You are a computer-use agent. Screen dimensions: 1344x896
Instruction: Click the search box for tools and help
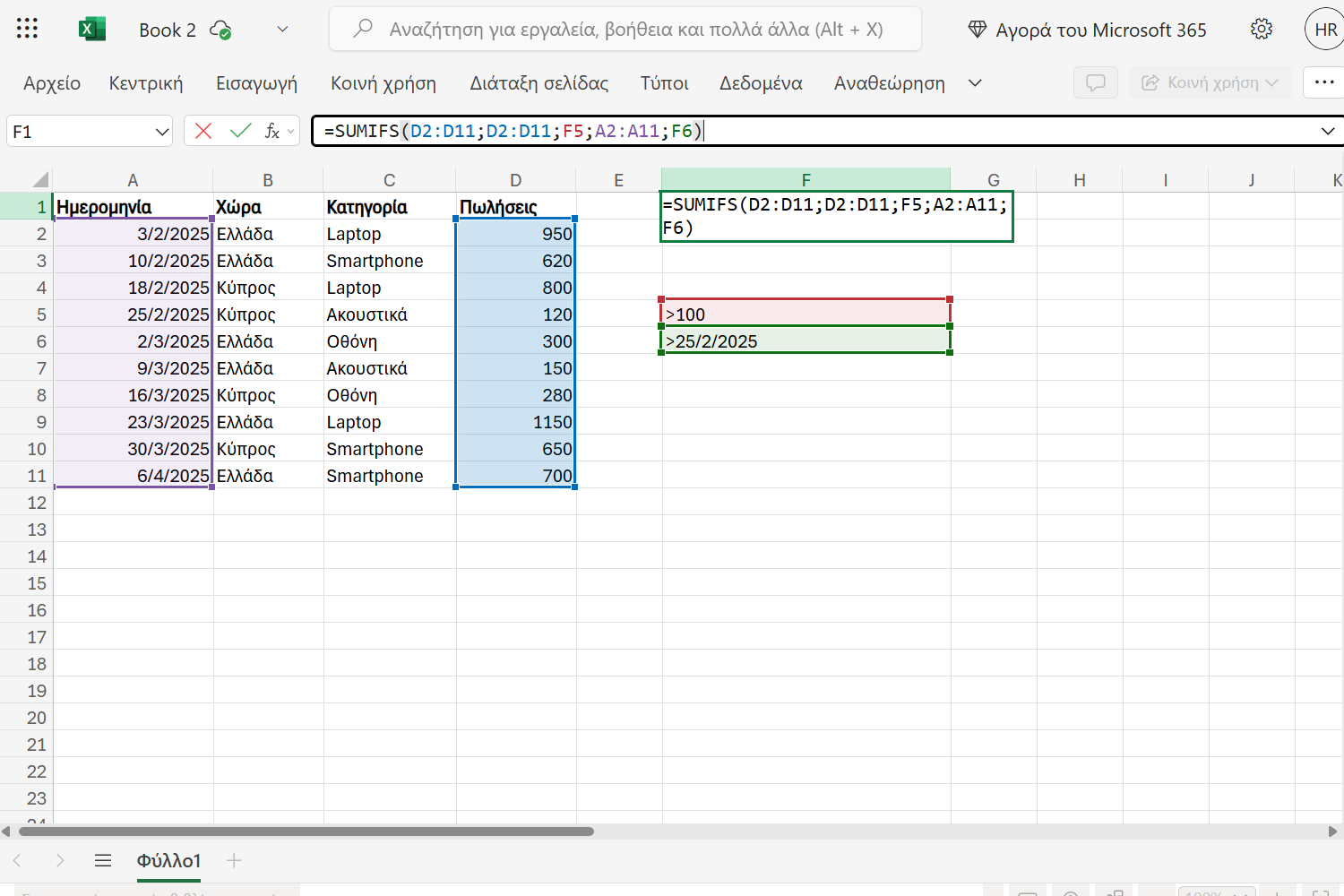pyautogui.click(x=625, y=29)
